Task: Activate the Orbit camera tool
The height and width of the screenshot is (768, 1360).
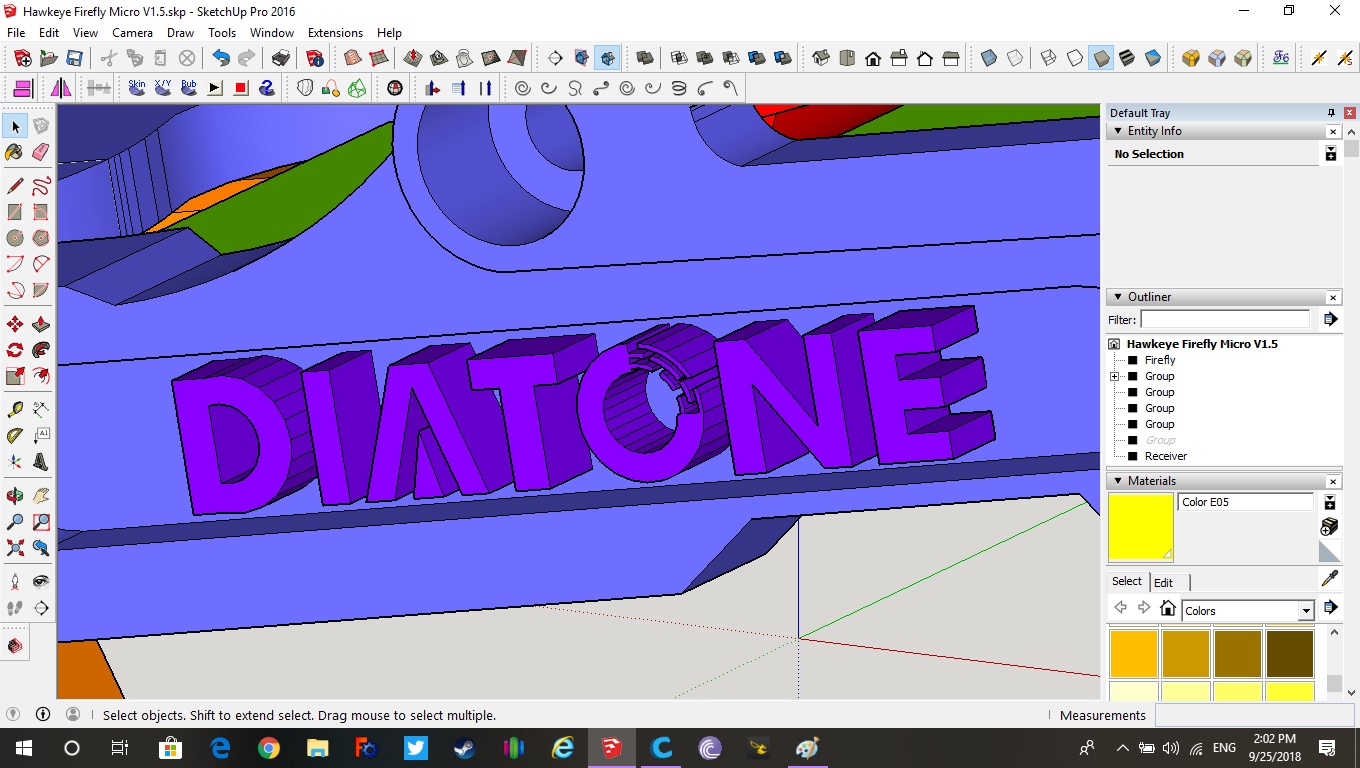Action: pos(14,495)
